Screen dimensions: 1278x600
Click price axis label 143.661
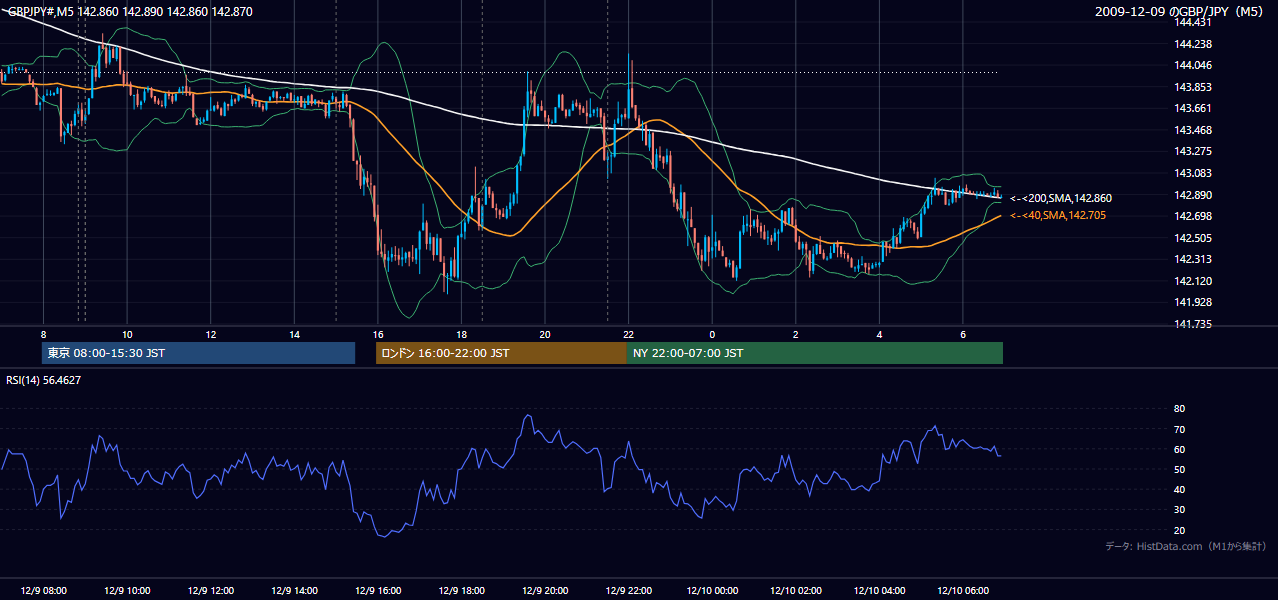coord(1192,108)
